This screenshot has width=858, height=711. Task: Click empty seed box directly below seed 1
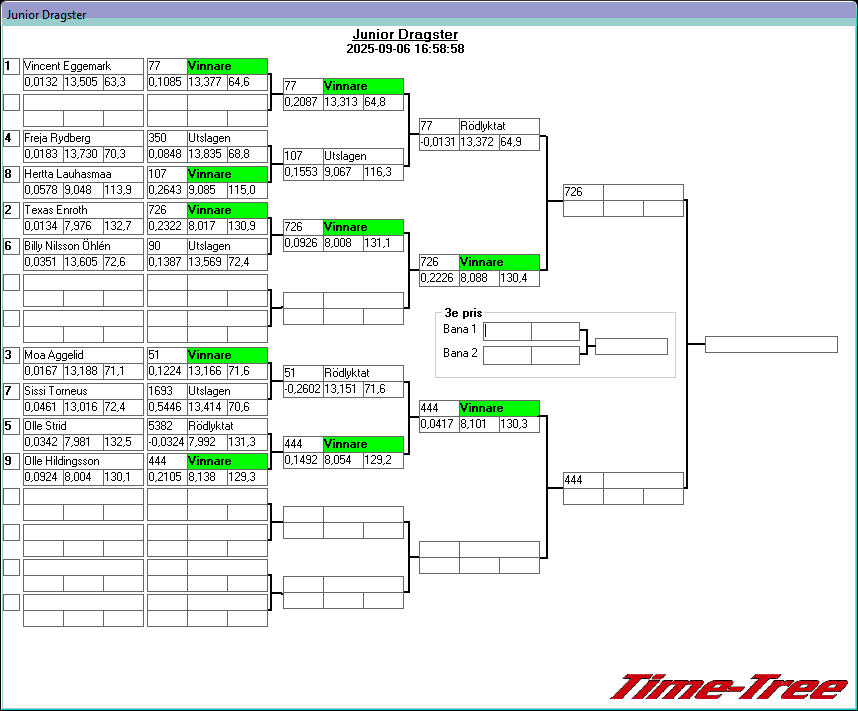click(11, 102)
